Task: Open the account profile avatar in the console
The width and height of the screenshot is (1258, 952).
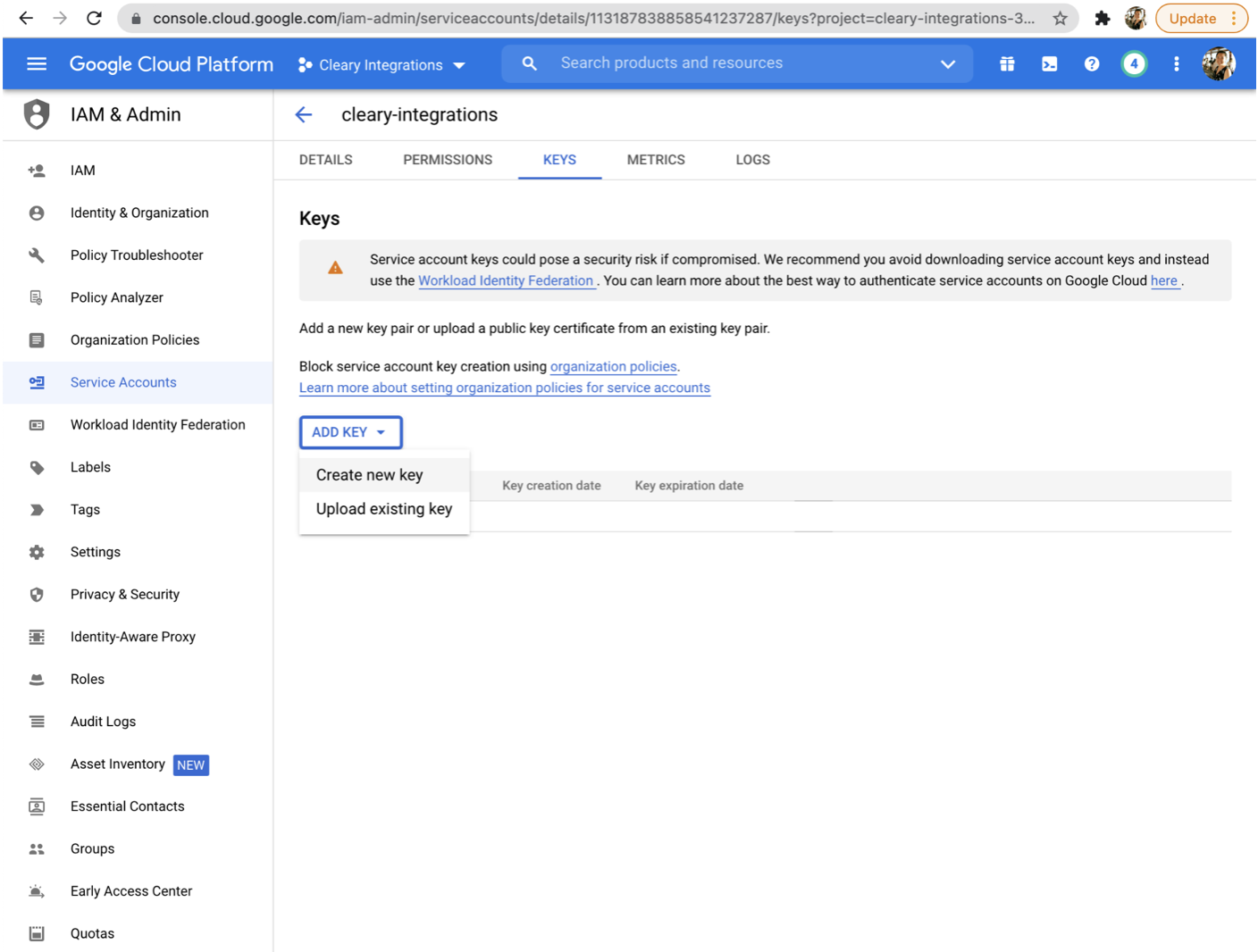Action: pos(1219,64)
